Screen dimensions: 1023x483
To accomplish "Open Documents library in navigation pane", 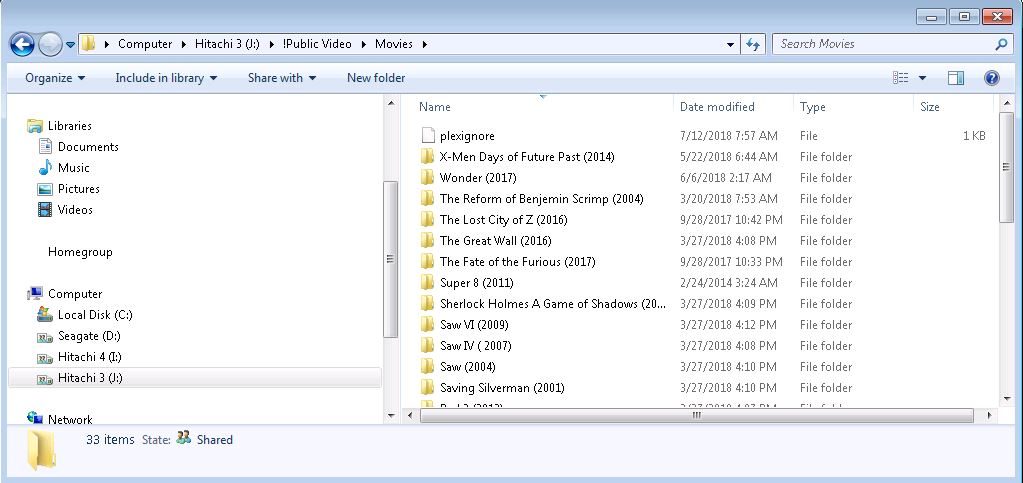I will click(x=88, y=146).
